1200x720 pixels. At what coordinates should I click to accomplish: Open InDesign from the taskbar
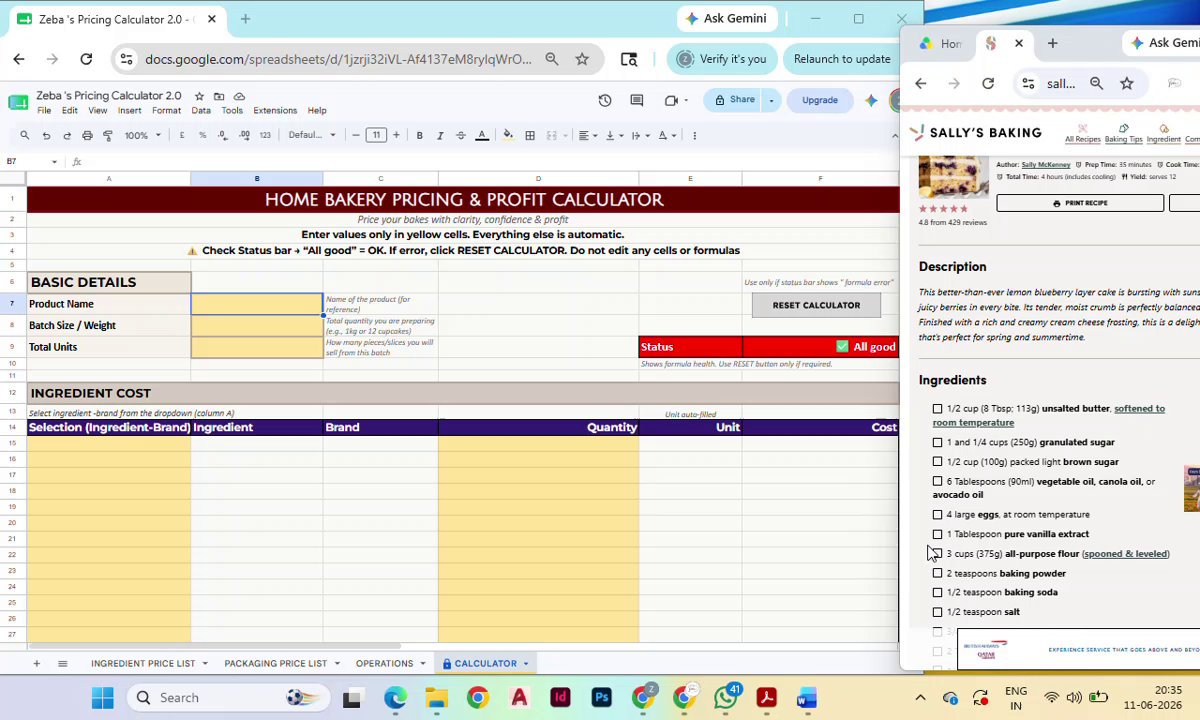click(560, 697)
